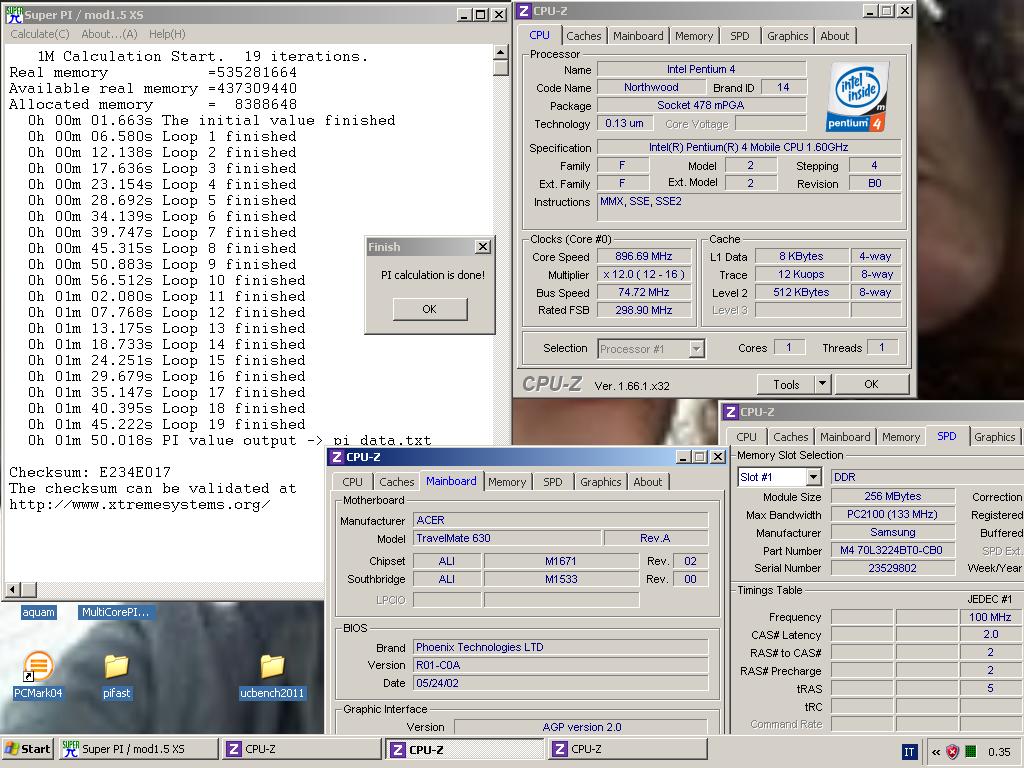Click OK button in CPU-Z CPU window

[871, 384]
